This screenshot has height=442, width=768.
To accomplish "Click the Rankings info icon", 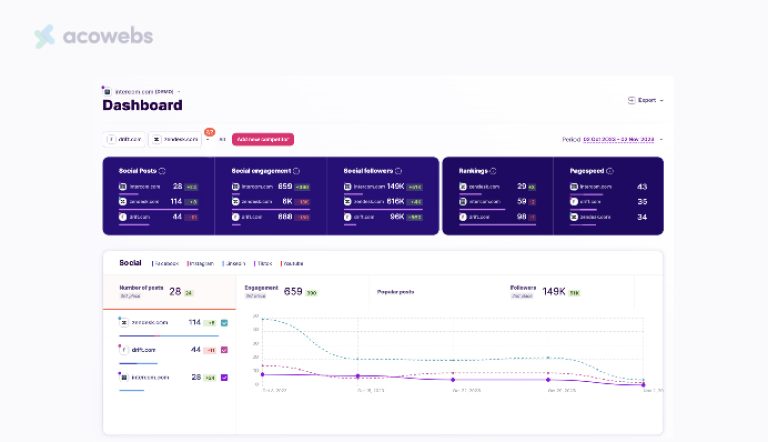I will [493, 171].
